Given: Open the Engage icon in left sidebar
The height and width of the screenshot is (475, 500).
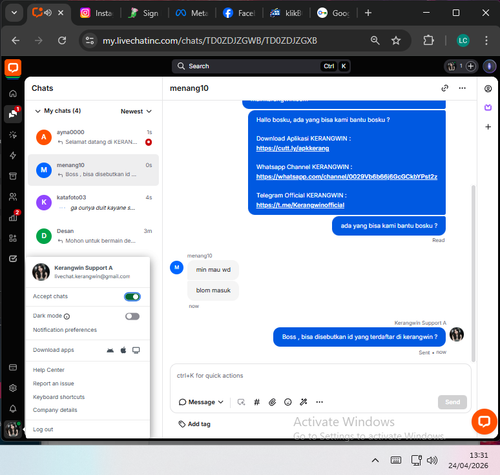Looking at the screenshot, I should point(13,135).
